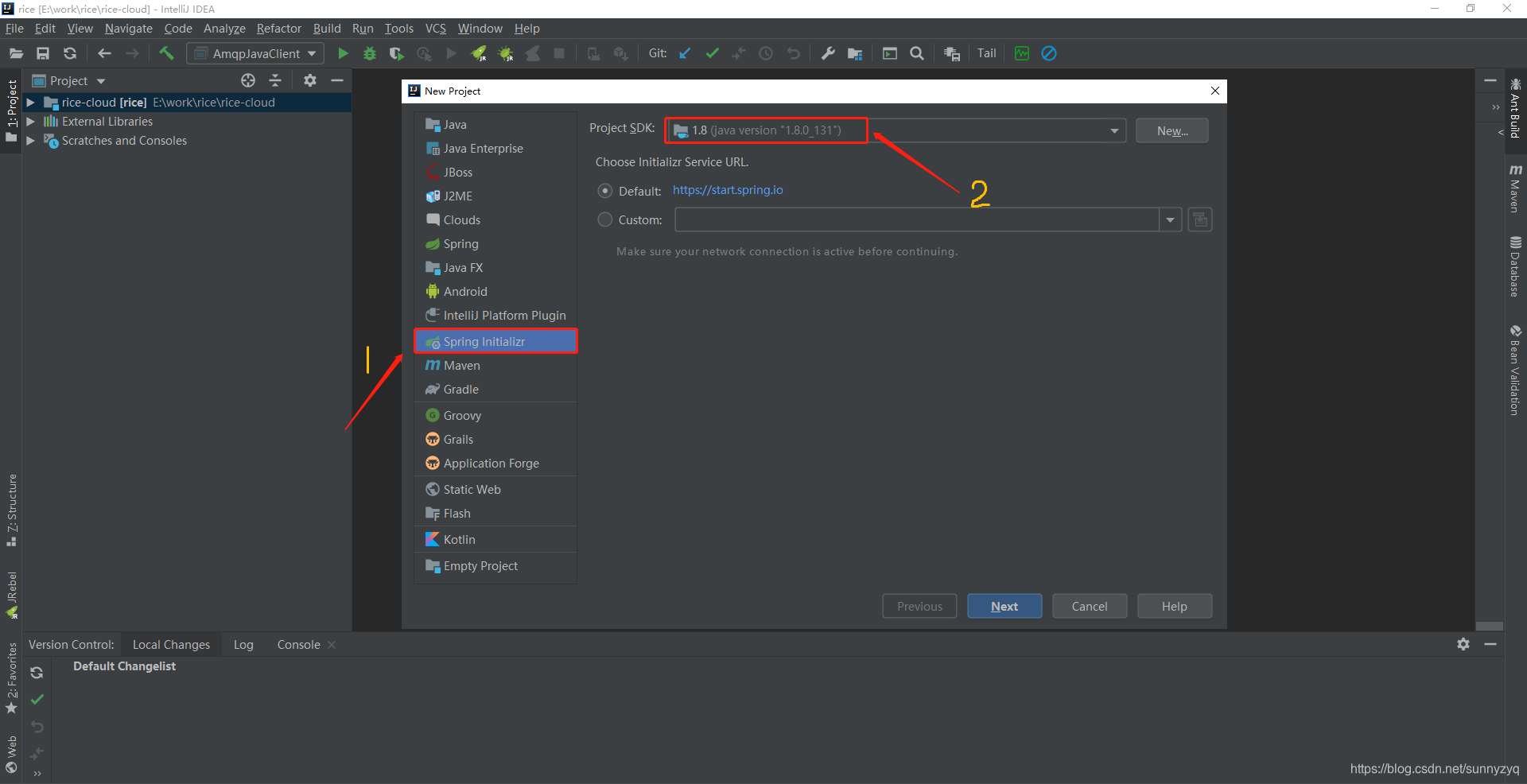Click the blue circular slash icon
This screenshot has width=1527, height=784.
pos(1049,53)
